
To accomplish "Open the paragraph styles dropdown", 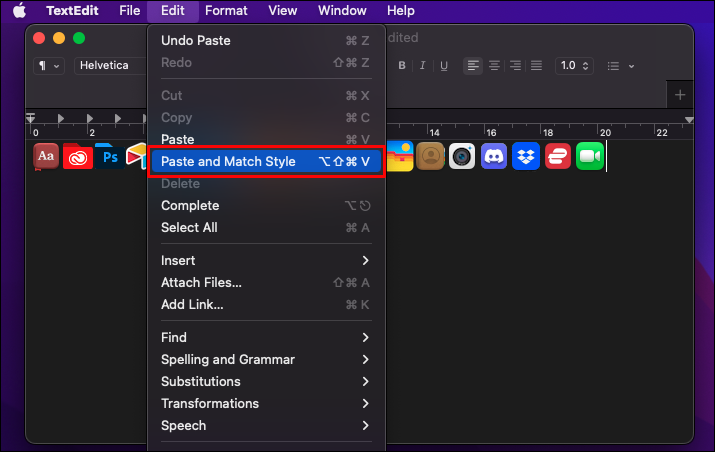I will coord(49,66).
